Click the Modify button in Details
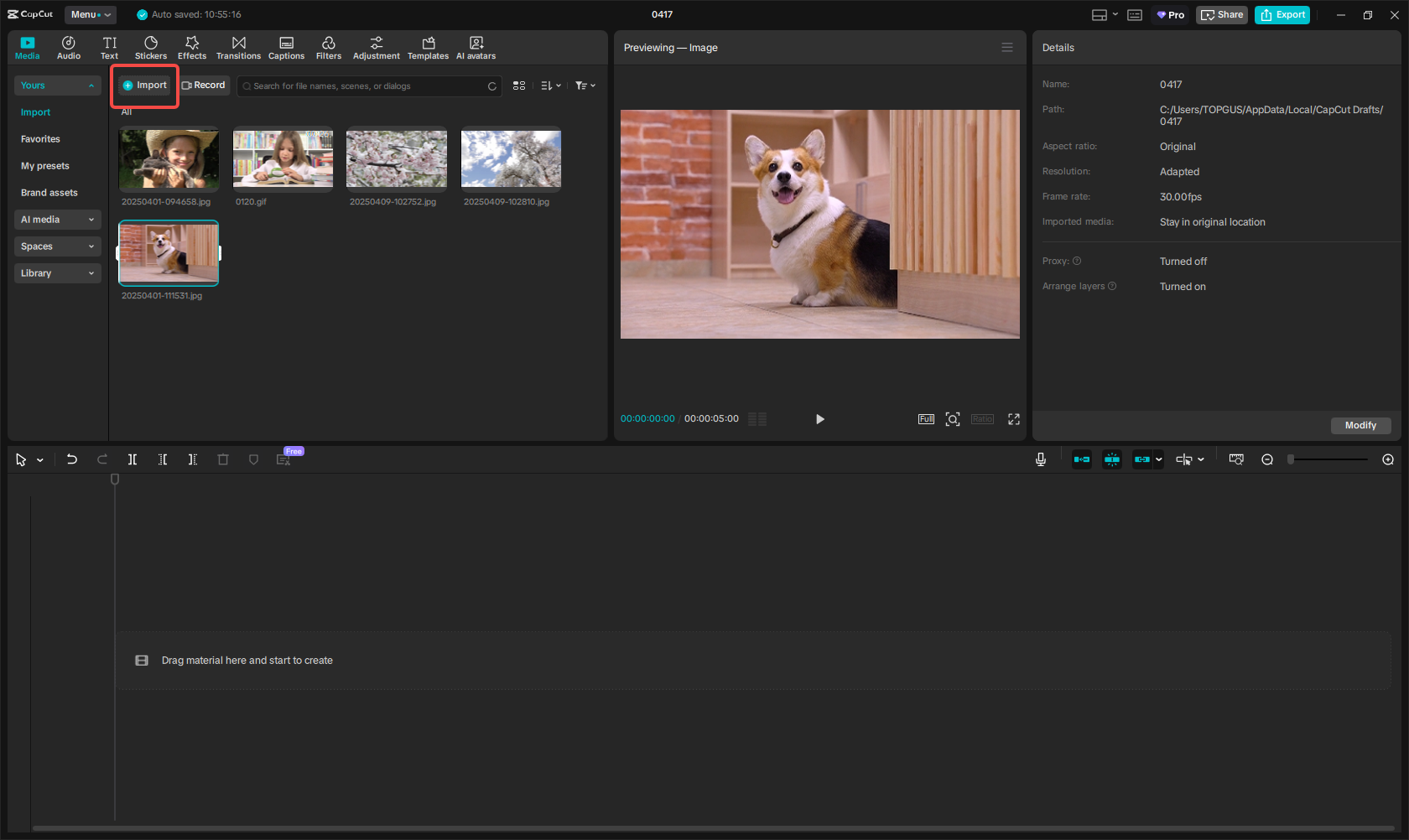This screenshot has width=1409, height=840. point(1360,425)
